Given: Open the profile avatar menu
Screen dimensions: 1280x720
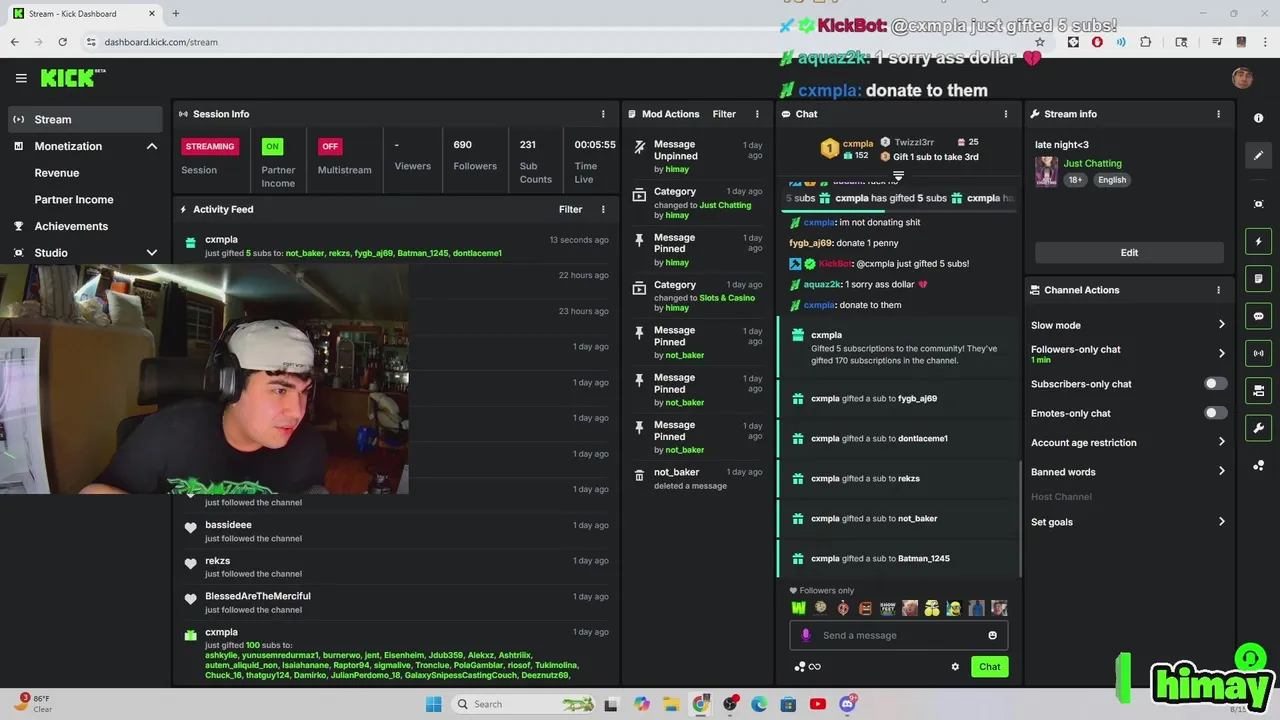Looking at the screenshot, I should (1242, 78).
